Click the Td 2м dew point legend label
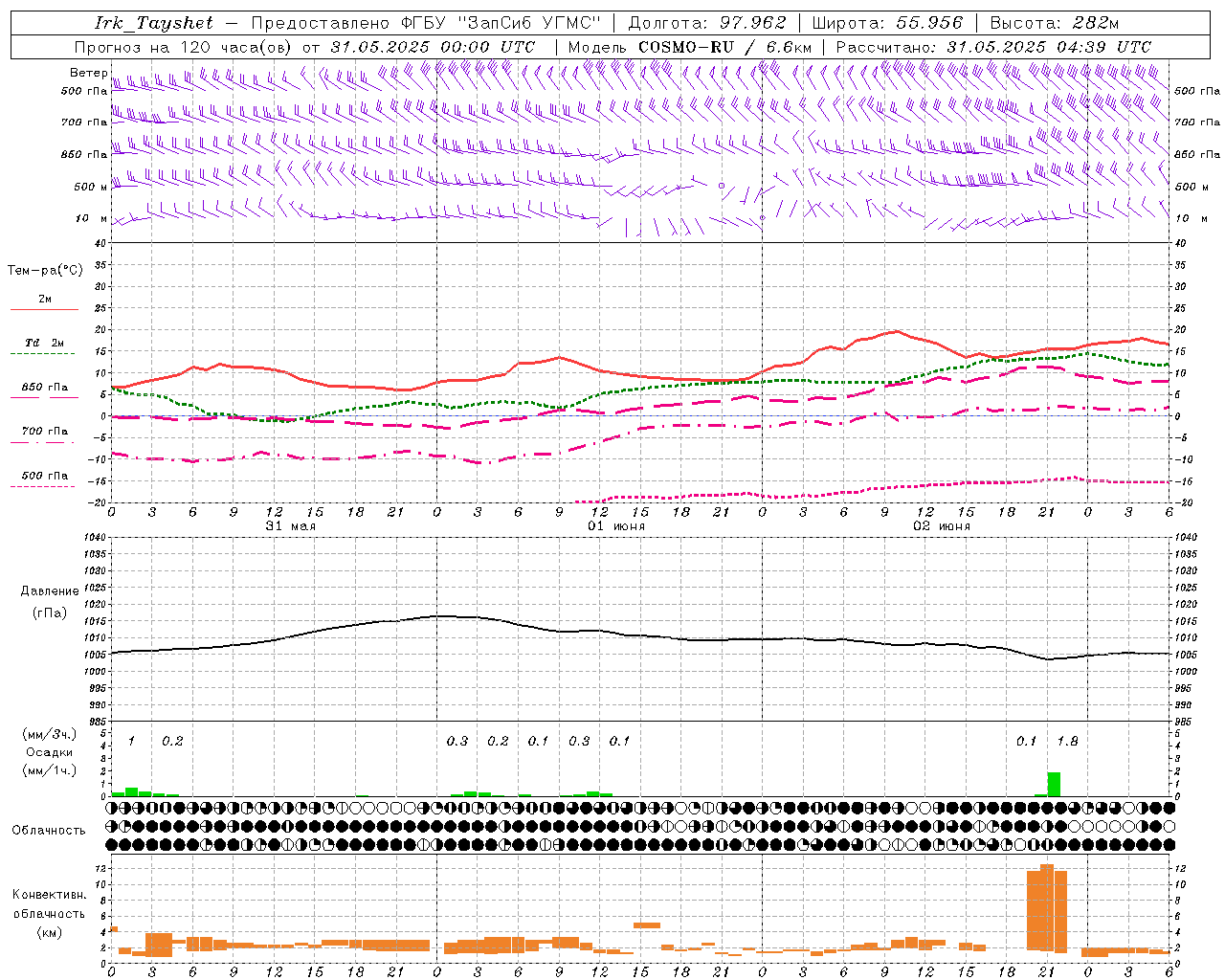This screenshot has height=980, width=1225. (x=45, y=343)
